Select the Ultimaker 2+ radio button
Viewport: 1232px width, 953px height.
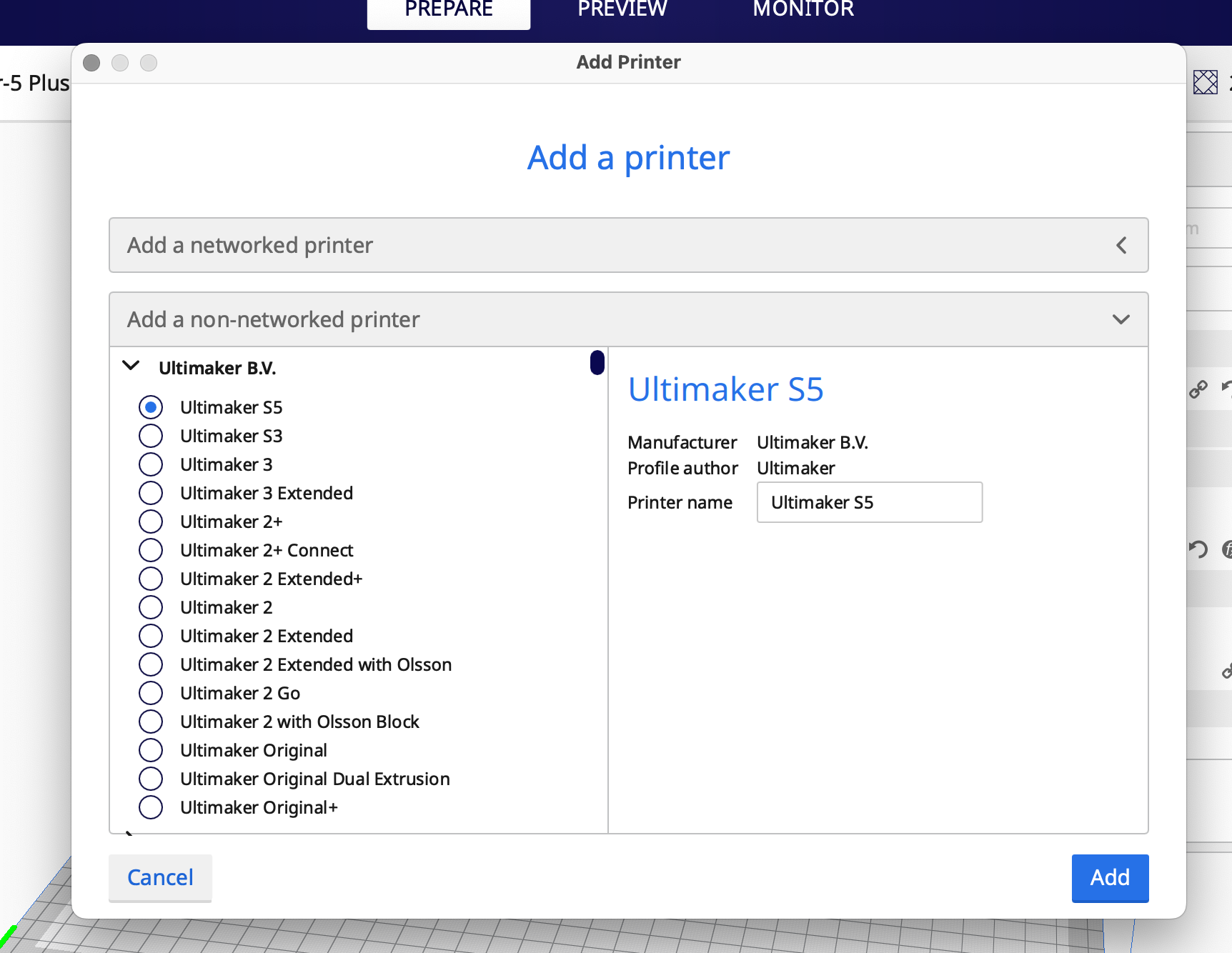151,522
